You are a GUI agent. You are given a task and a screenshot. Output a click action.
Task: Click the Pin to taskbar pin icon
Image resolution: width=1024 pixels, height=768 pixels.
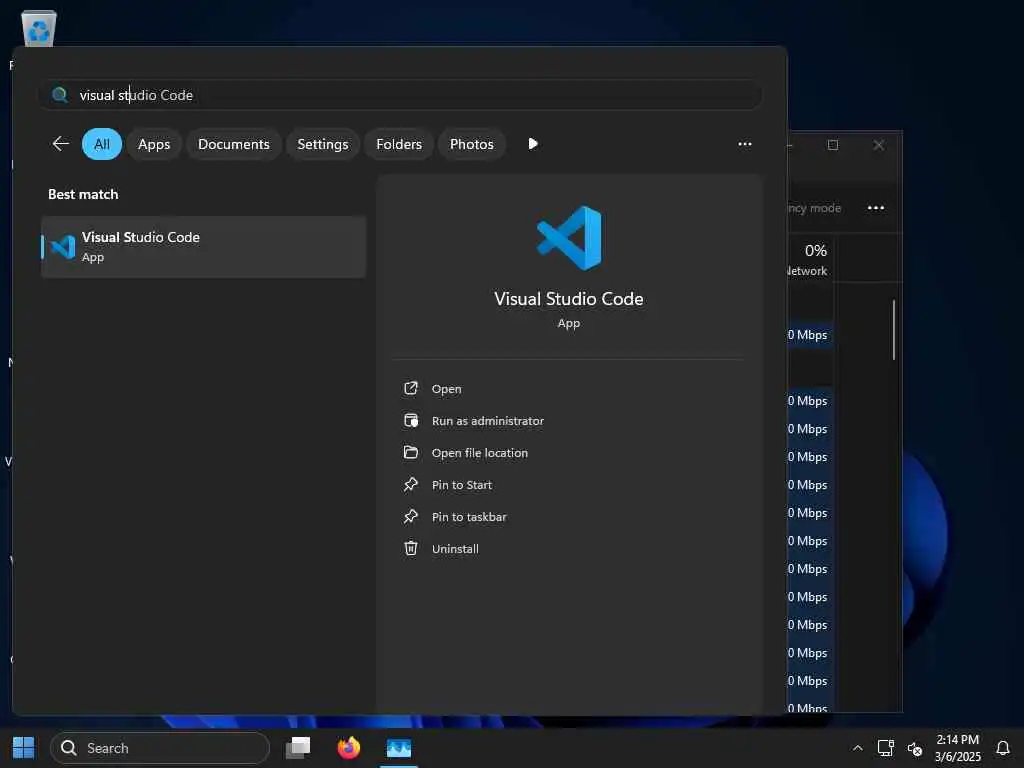point(411,516)
